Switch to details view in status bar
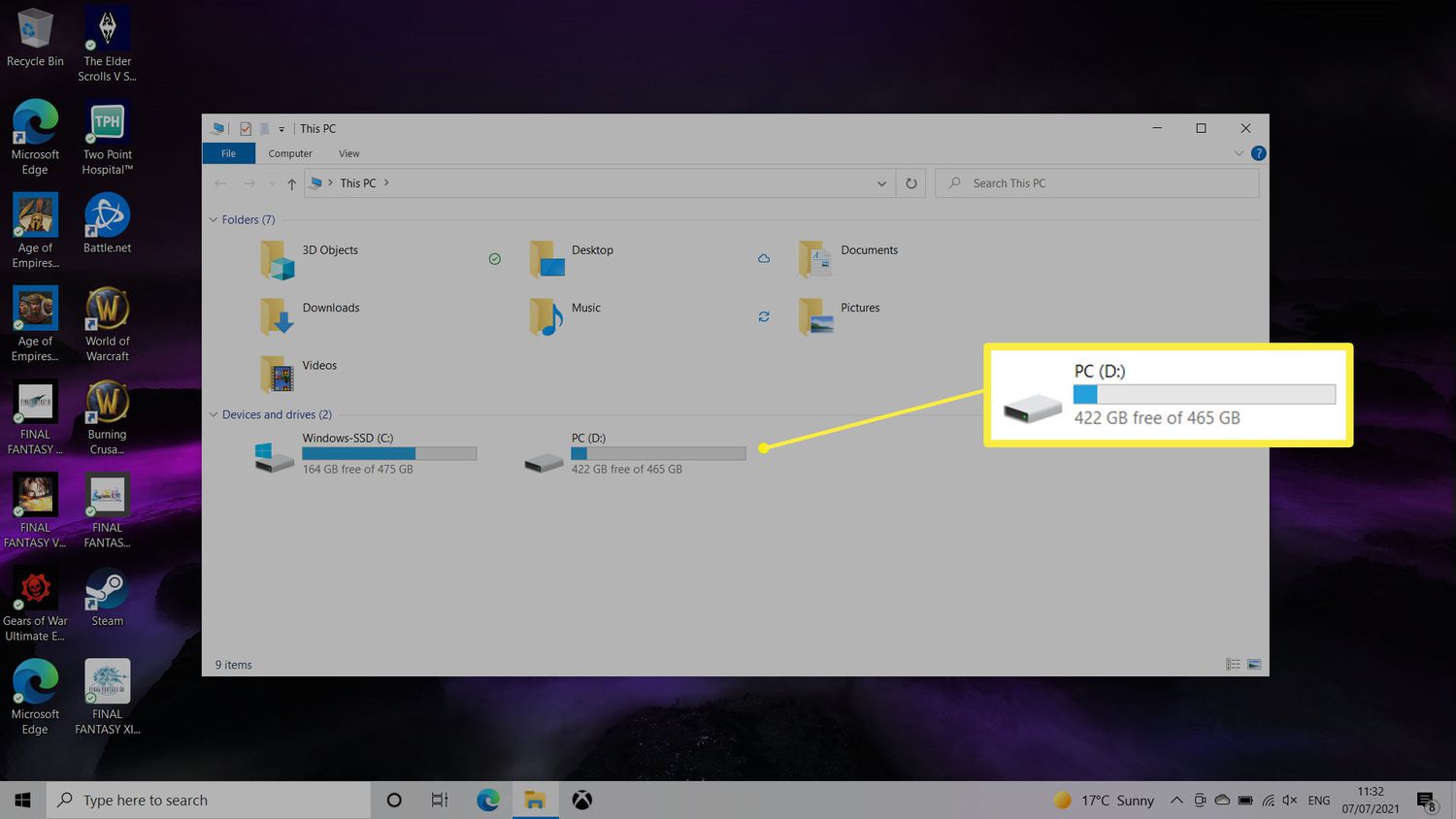 pyautogui.click(x=1233, y=664)
